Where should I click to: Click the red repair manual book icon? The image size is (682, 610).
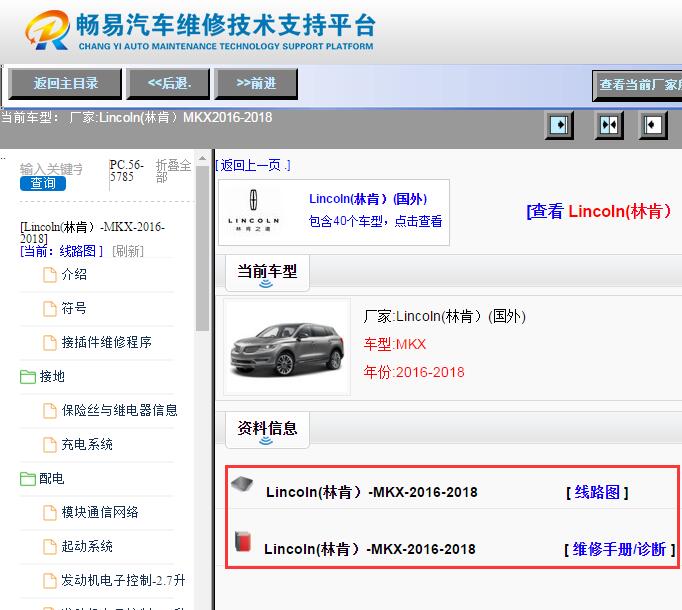[x=243, y=542]
